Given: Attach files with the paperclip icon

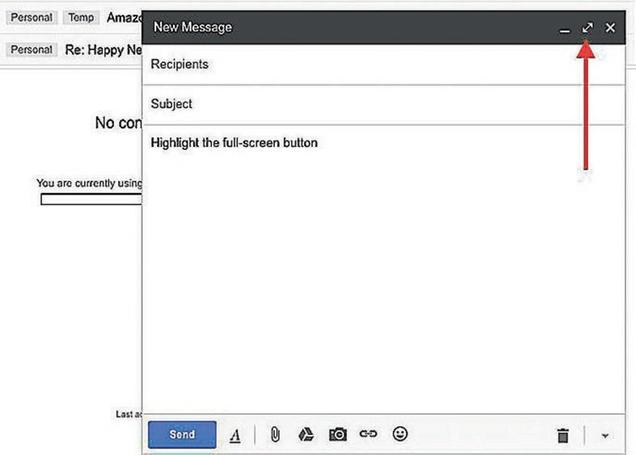Looking at the screenshot, I should [x=275, y=434].
